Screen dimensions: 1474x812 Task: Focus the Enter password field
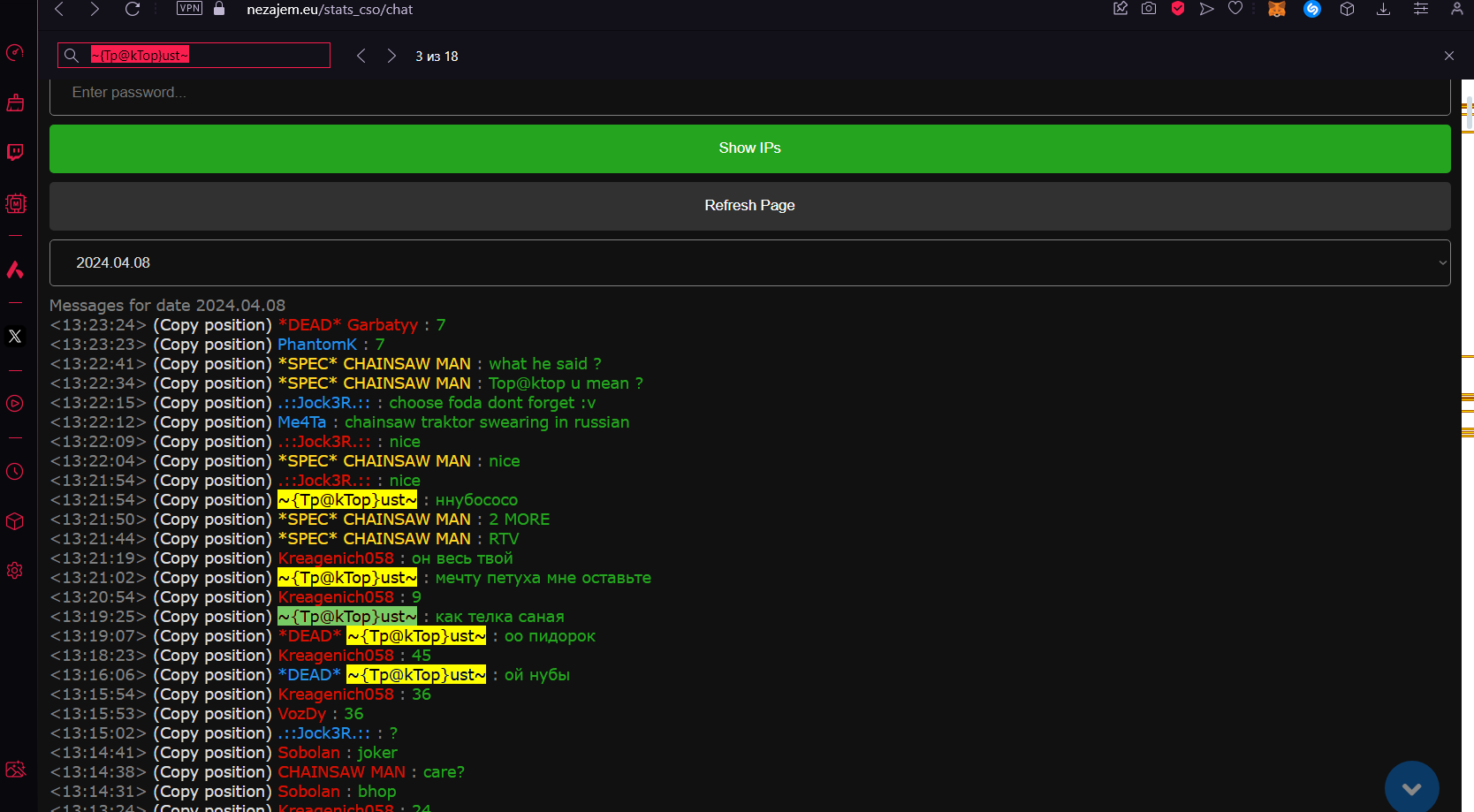[749, 93]
